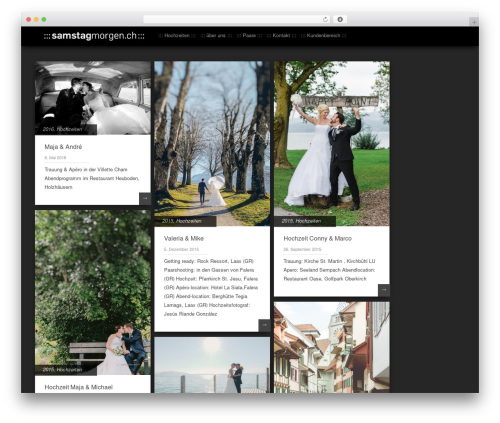Click the yellow minimize window button

click(36, 19)
